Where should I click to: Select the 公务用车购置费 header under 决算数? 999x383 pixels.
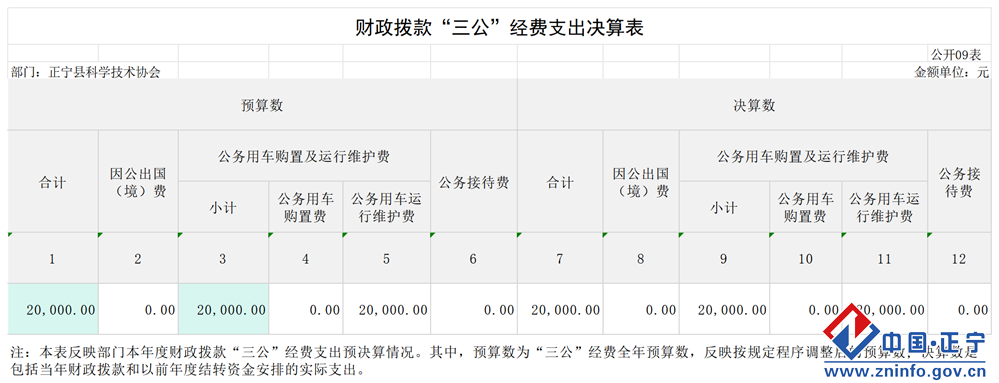pyautogui.click(x=806, y=208)
